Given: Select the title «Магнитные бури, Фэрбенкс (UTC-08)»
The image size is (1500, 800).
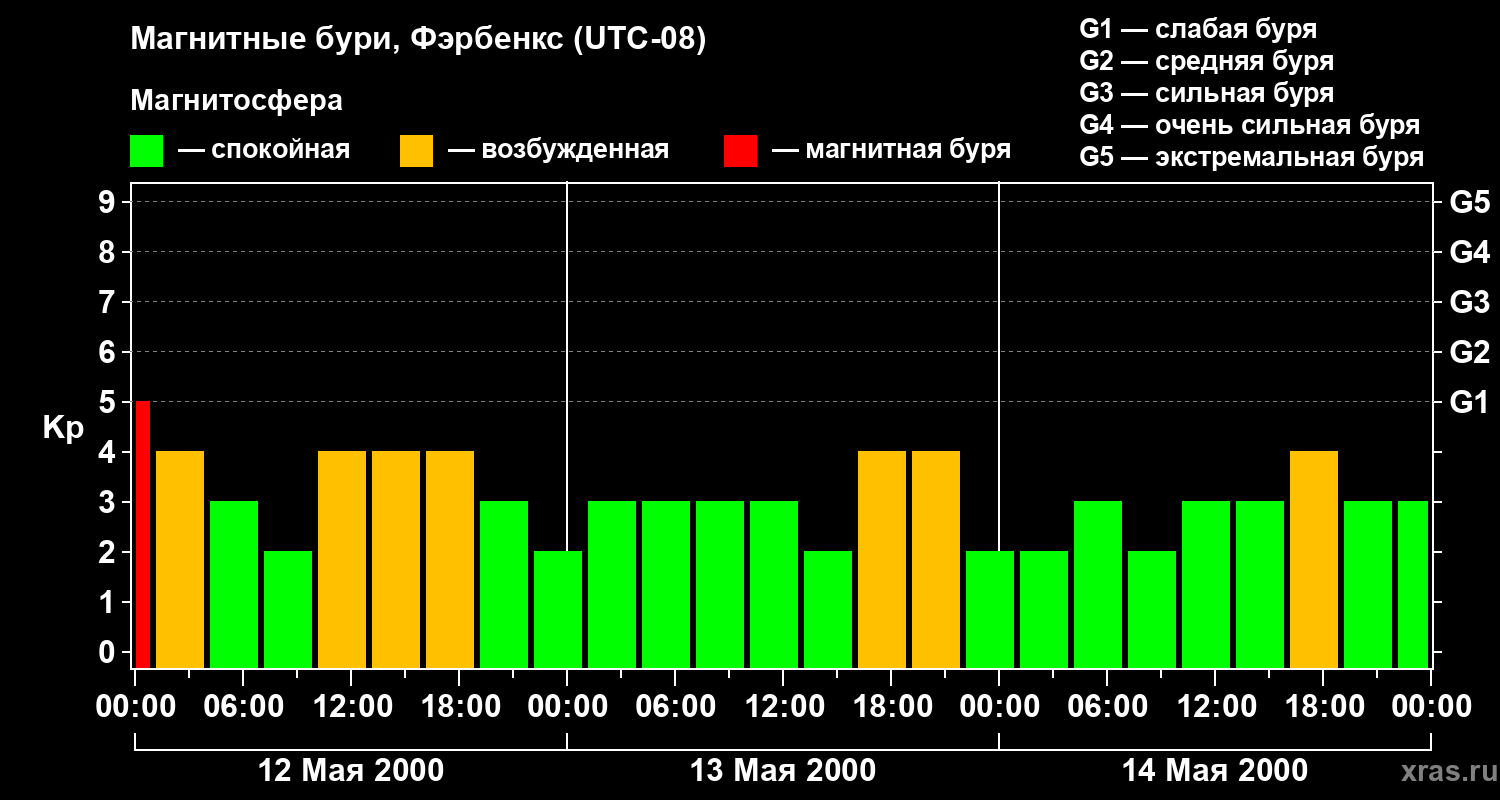Looking at the screenshot, I should pos(418,41).
